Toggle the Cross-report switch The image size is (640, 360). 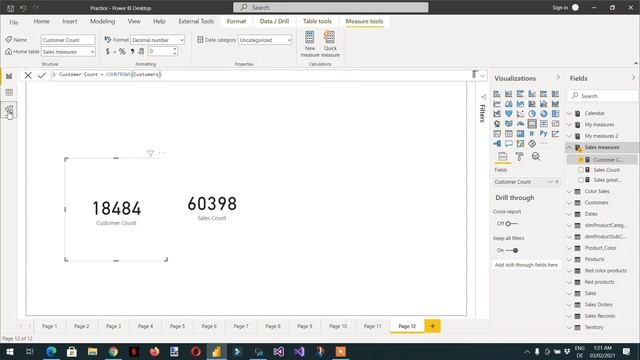[511, 224]
